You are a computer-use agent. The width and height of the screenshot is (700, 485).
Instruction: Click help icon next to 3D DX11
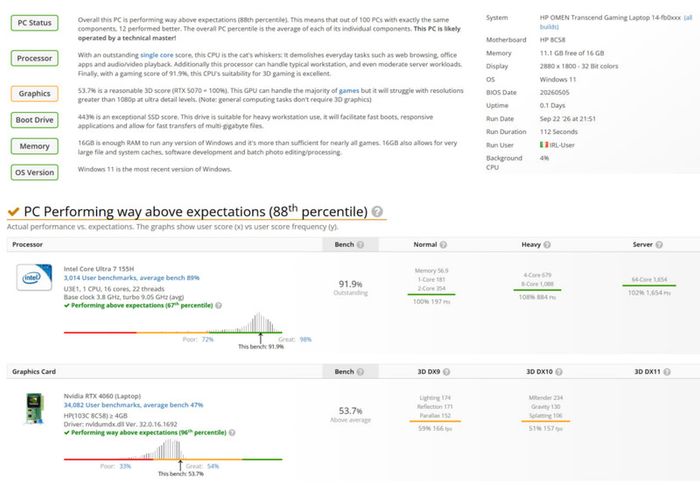(x=667, y=372)
